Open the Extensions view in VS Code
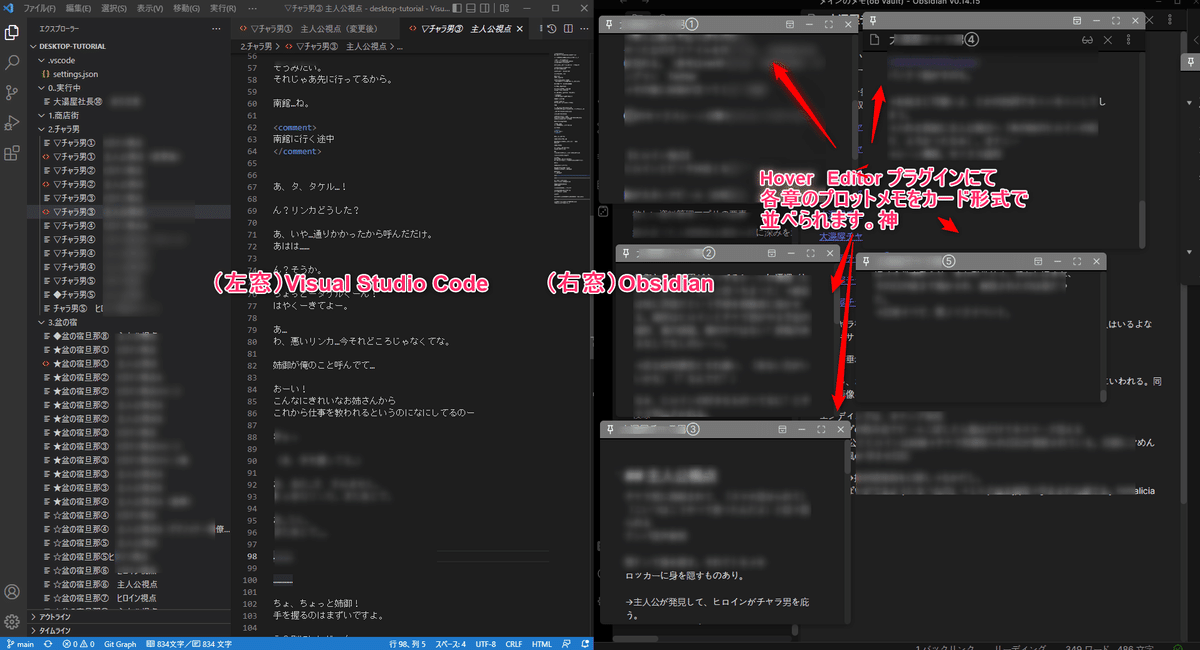Viewport: 1200px width, 650px height. [x=12, y=153]
